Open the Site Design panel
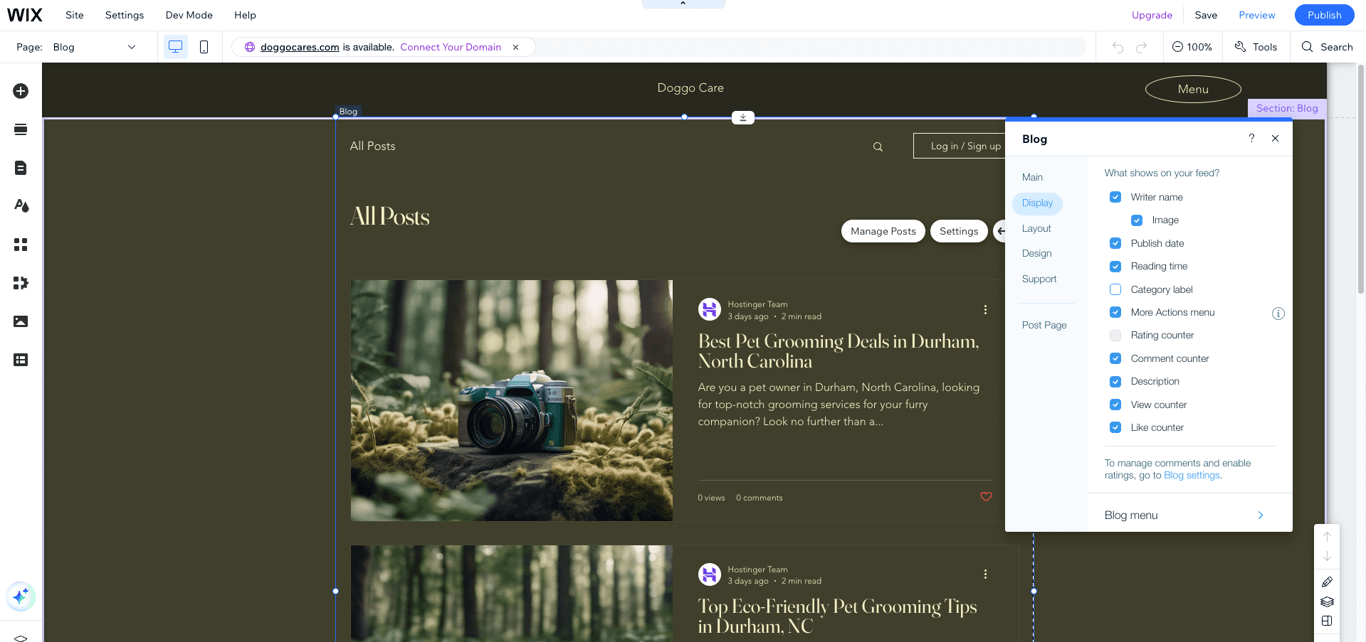Screen dimensions: 1366x642 click(x=20, y=205)
